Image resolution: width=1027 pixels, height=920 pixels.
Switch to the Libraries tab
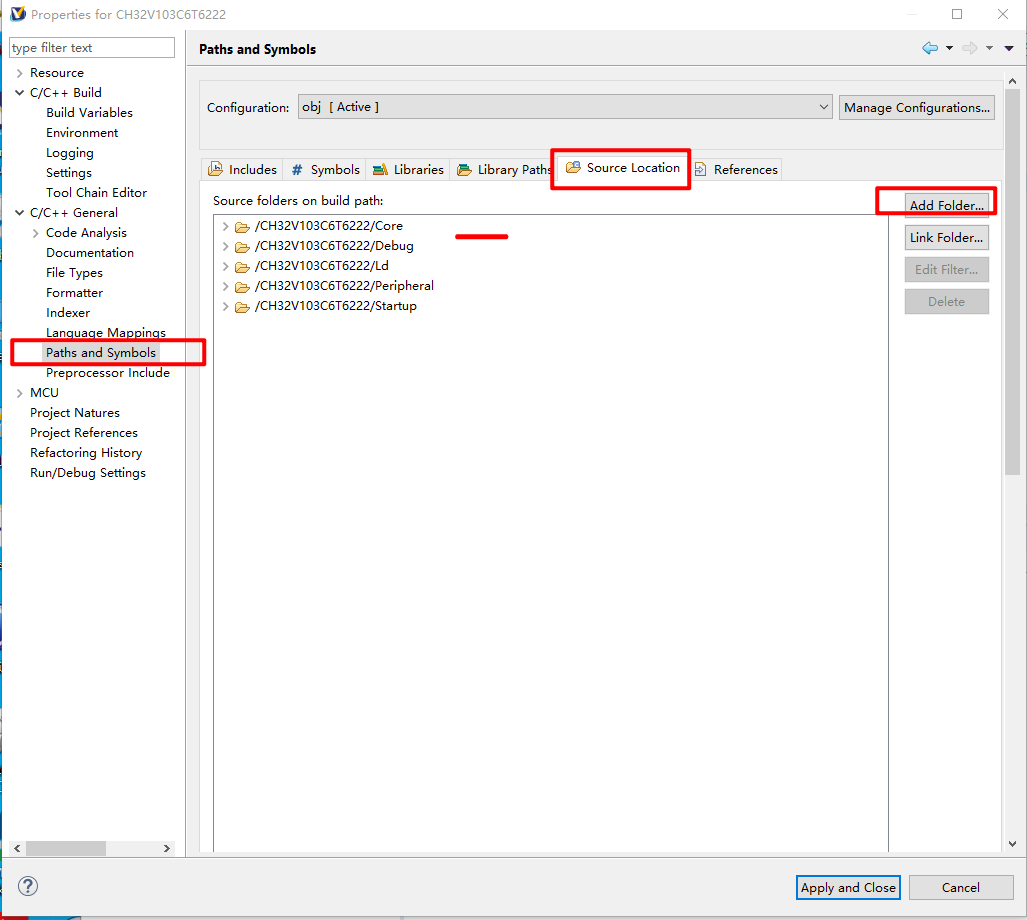coord(408,169)
